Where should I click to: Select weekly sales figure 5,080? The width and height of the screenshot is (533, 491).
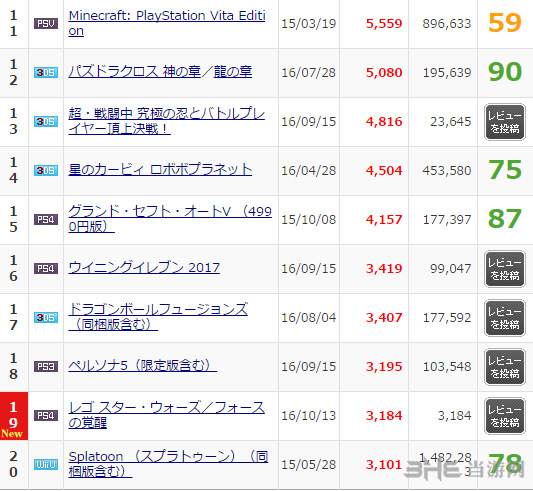point(384,72)
